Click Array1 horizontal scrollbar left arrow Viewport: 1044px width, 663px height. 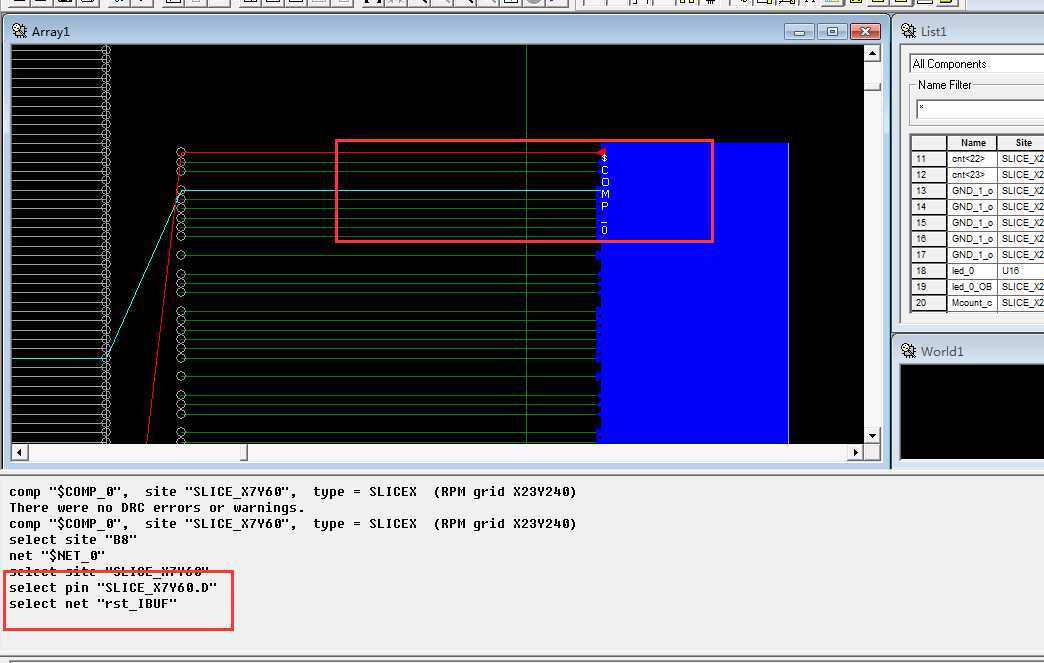pos(19,453)
